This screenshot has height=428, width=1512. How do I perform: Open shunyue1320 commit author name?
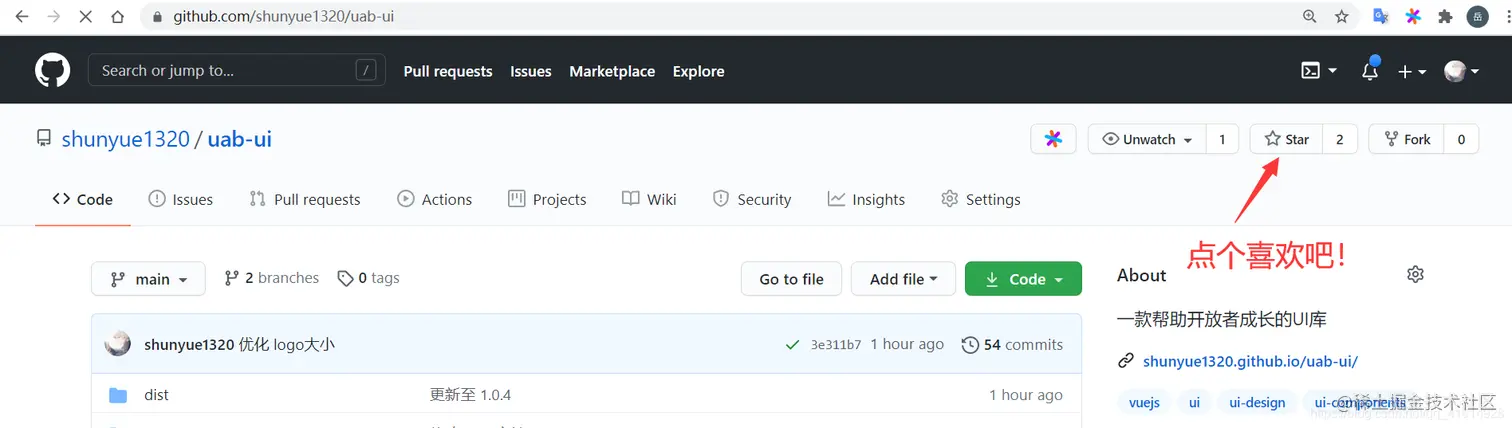(x=189, y=344)
